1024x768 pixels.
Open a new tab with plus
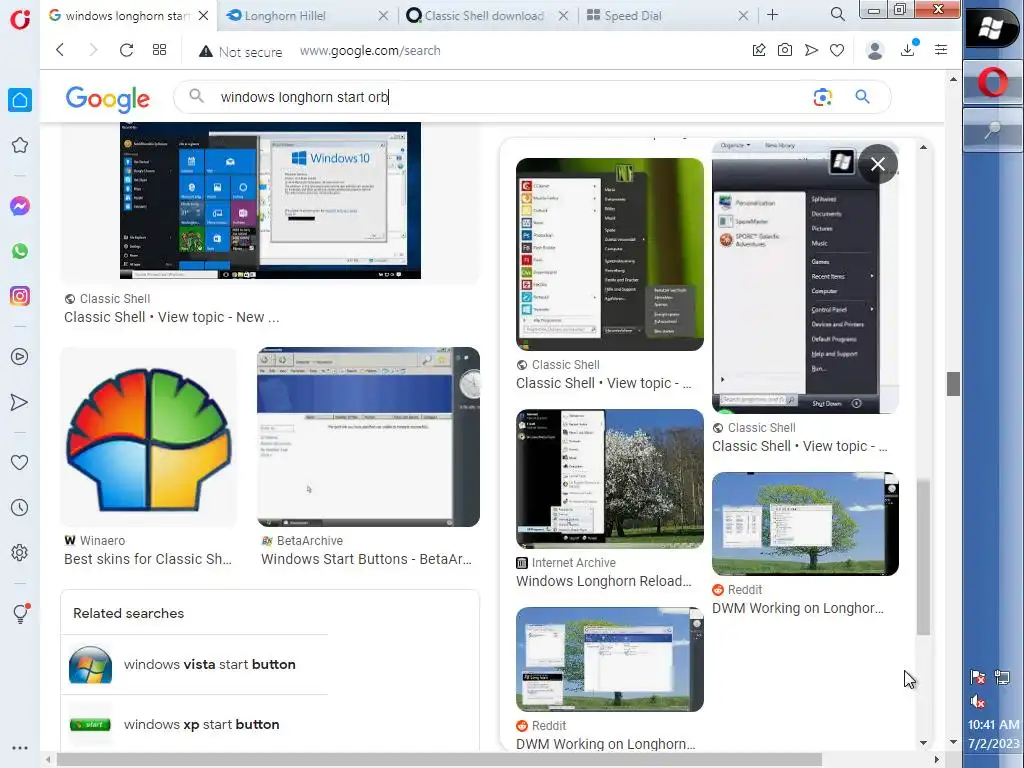[x=773, y=14]
